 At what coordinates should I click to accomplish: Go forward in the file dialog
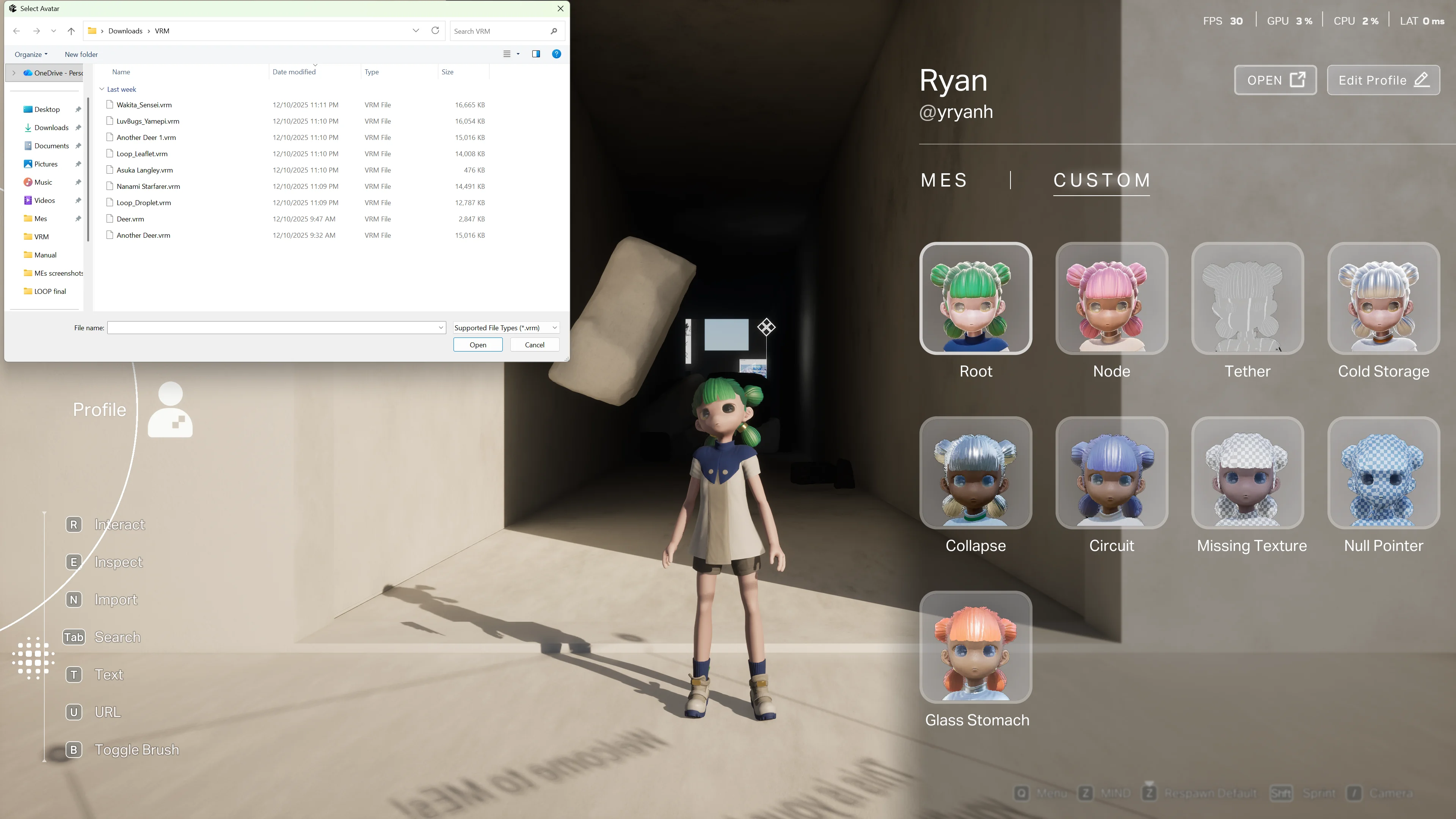coord(36,31)
